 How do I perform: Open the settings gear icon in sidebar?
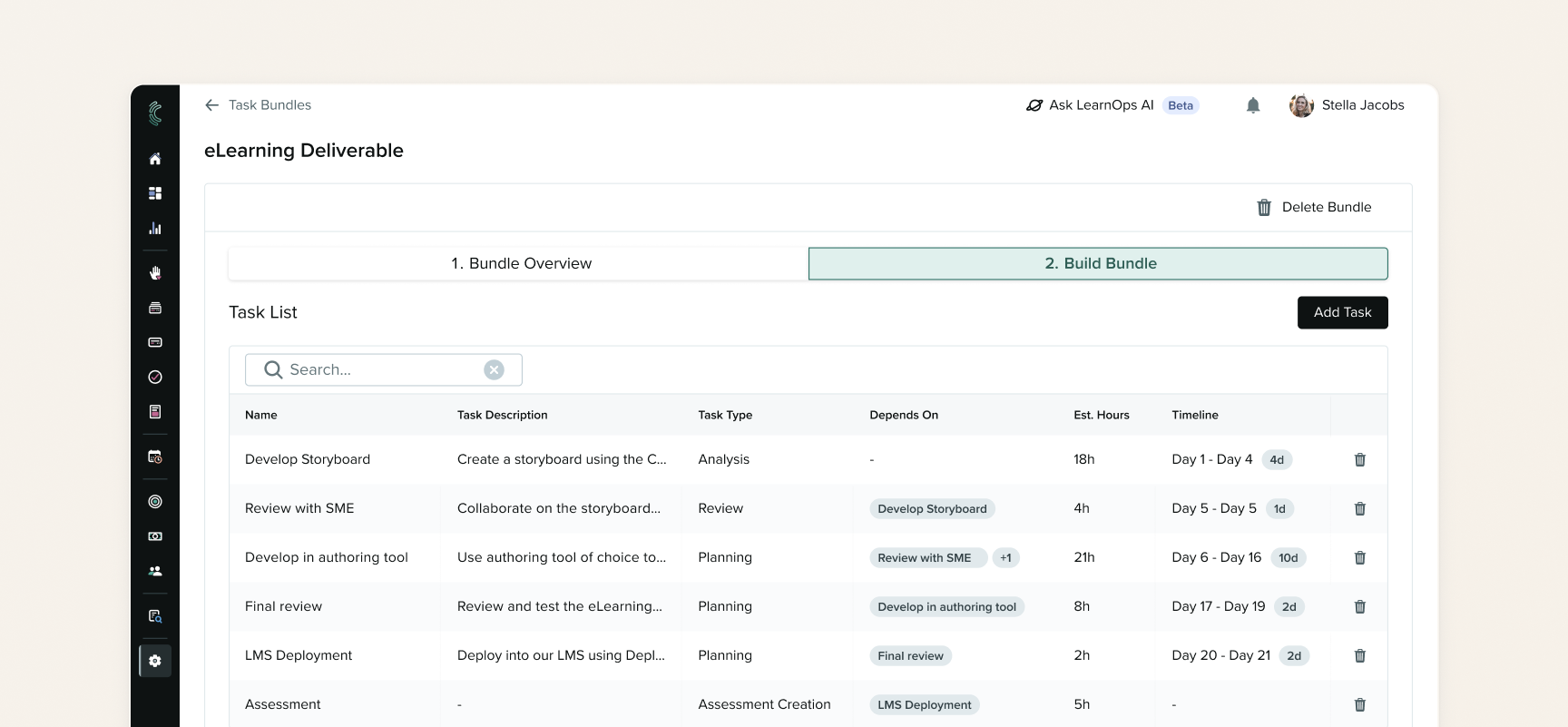[x=155, y=661]
